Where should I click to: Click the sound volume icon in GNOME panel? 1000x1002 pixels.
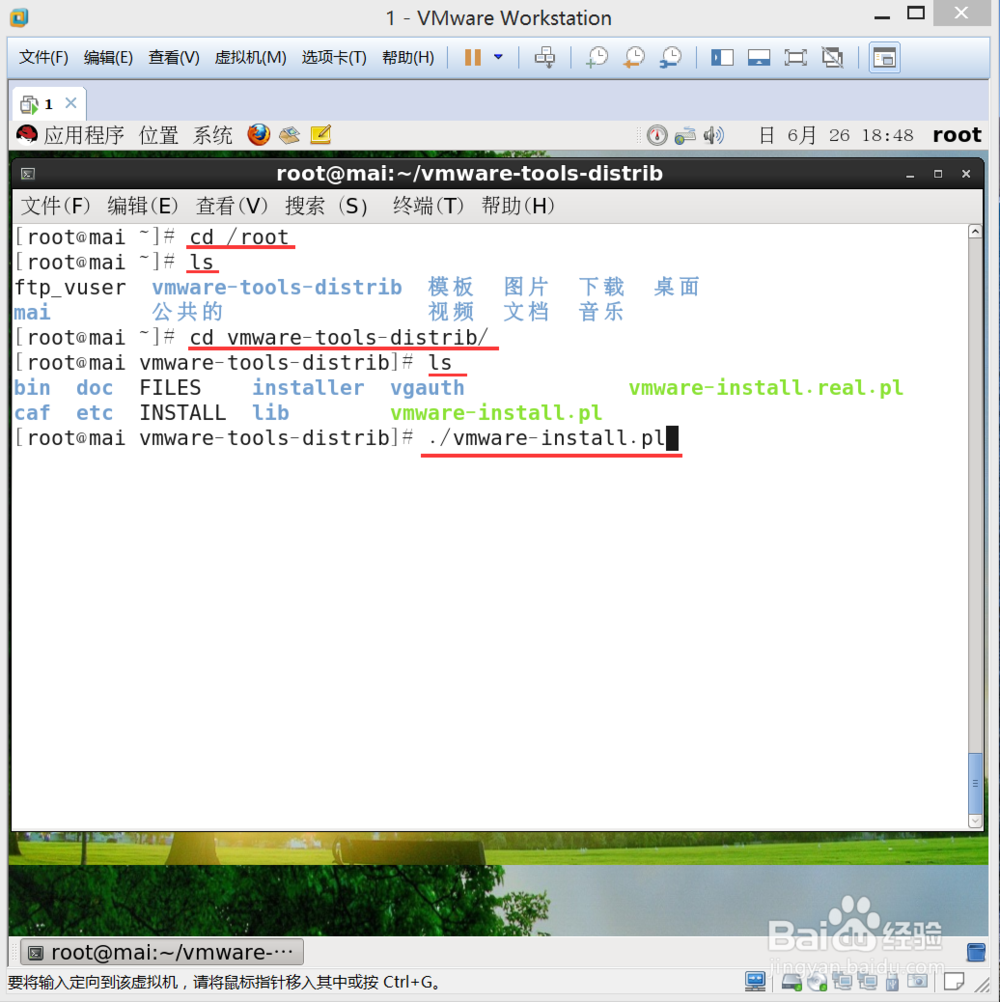pos(712,135)
